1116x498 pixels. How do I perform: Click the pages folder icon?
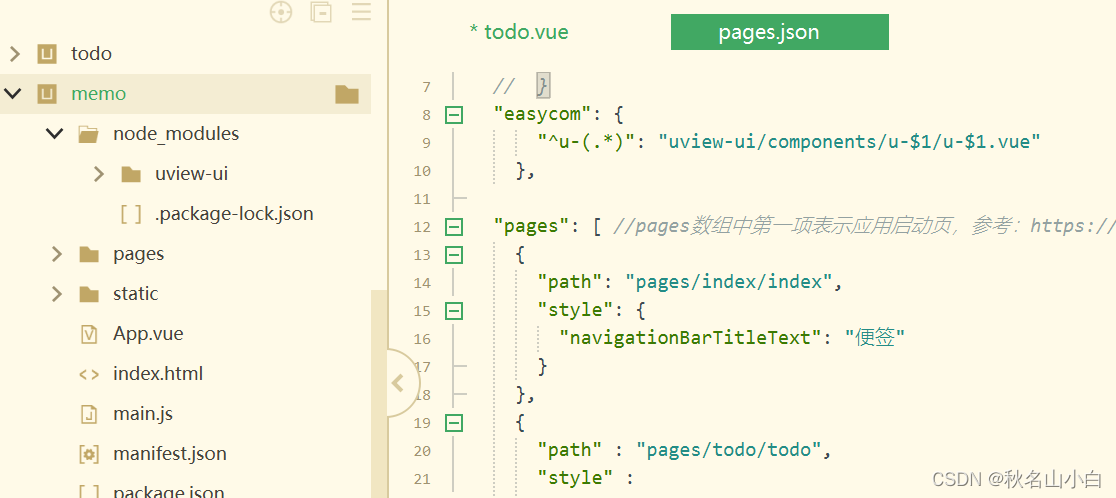pyautogui.click(x=88, y=254)
